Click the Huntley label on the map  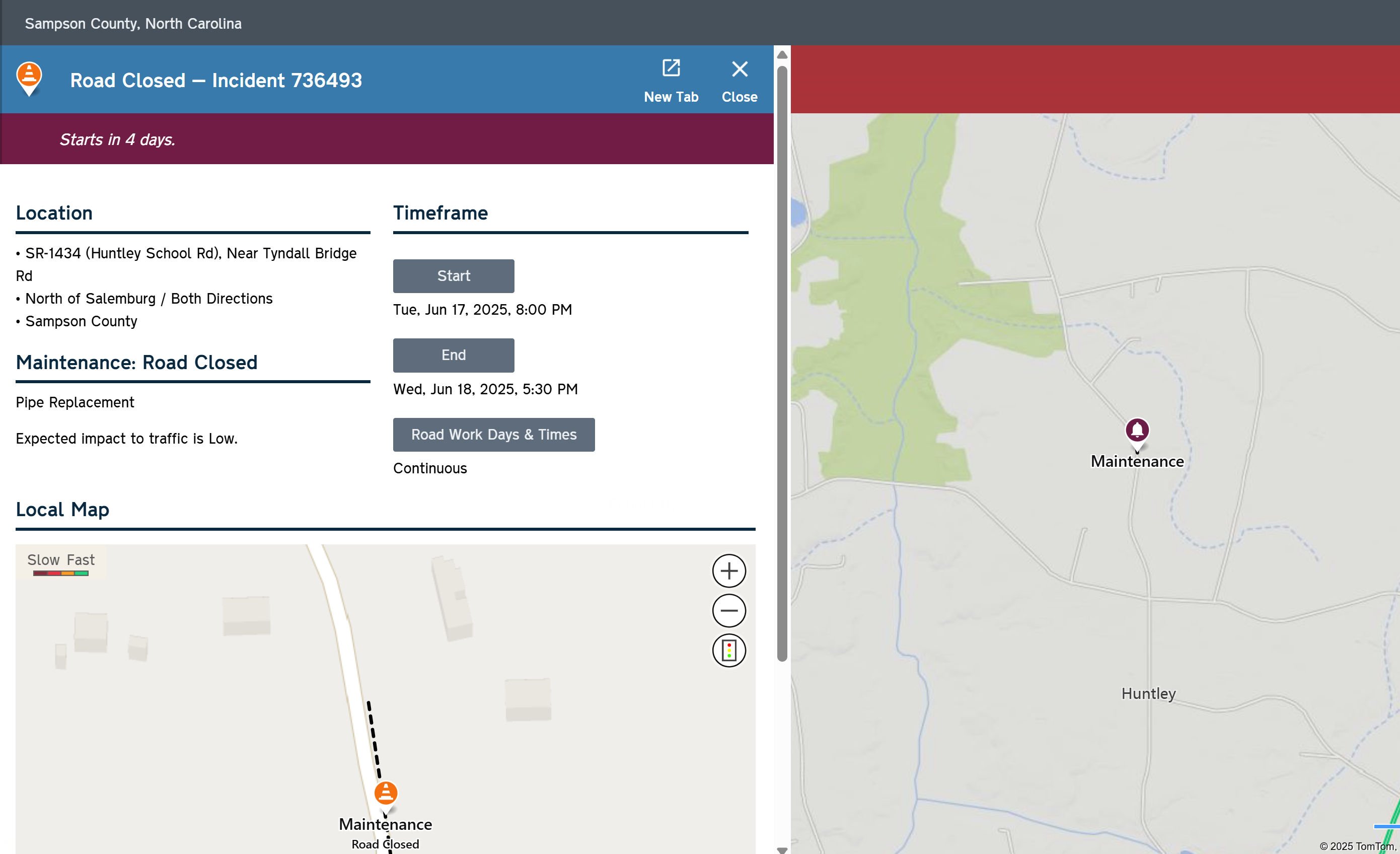1148,693
